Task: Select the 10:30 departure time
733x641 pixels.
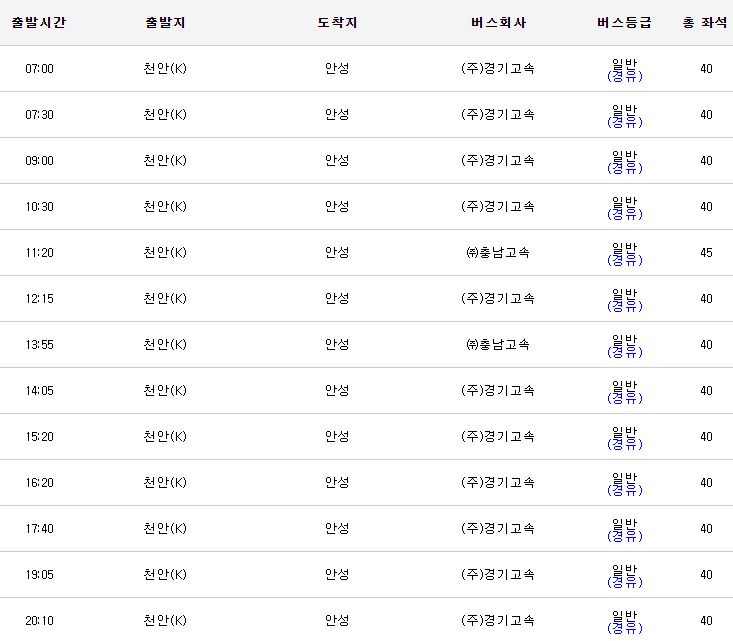Action: [39, 207]
